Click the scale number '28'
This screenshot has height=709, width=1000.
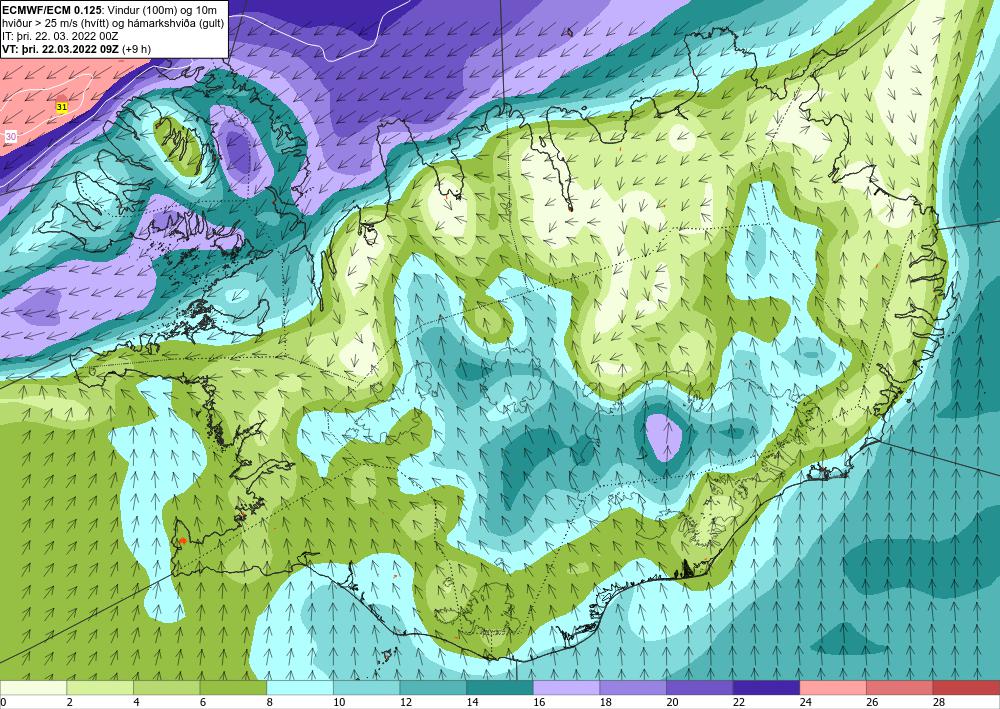[x=939, y=702]
